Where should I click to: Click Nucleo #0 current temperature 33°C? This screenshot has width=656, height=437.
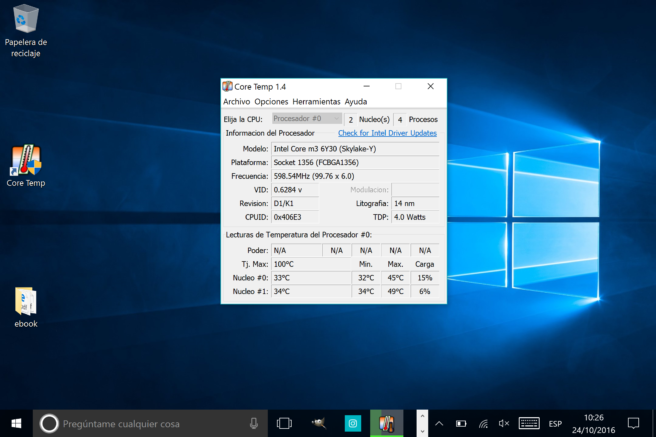pyautogui.click(x=311, y=278)
